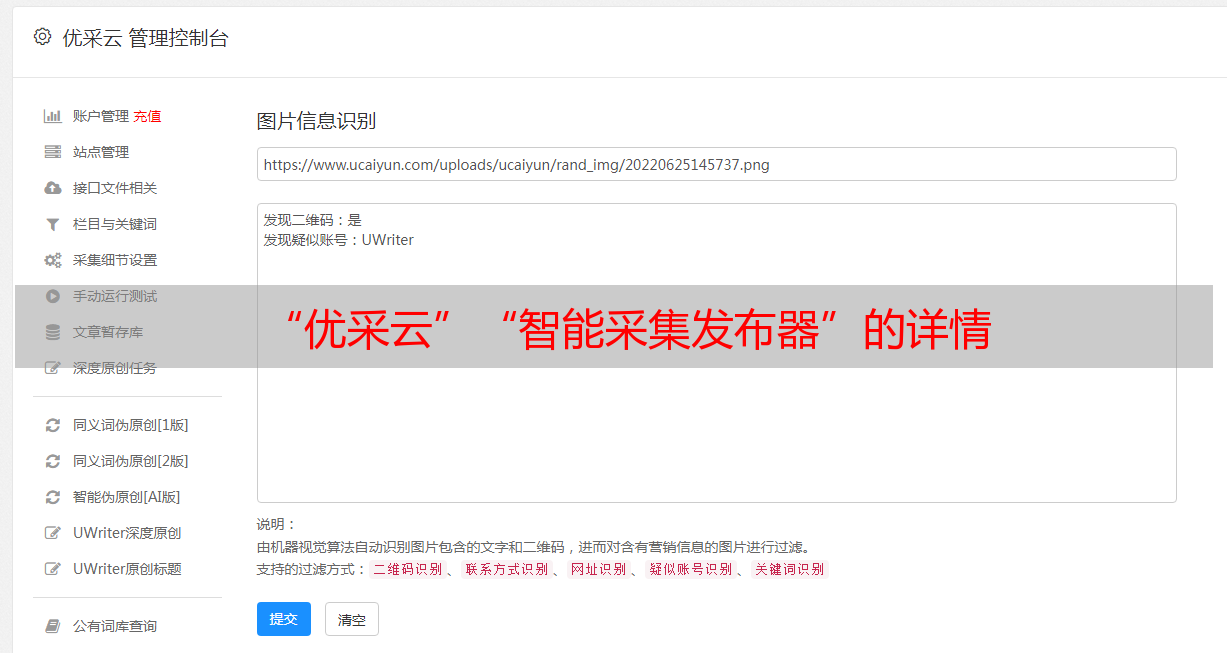Click the play icon for 手动运行测试
Image resolution: width=1227 pixels, height=653 pixels.
pos(53,296)
